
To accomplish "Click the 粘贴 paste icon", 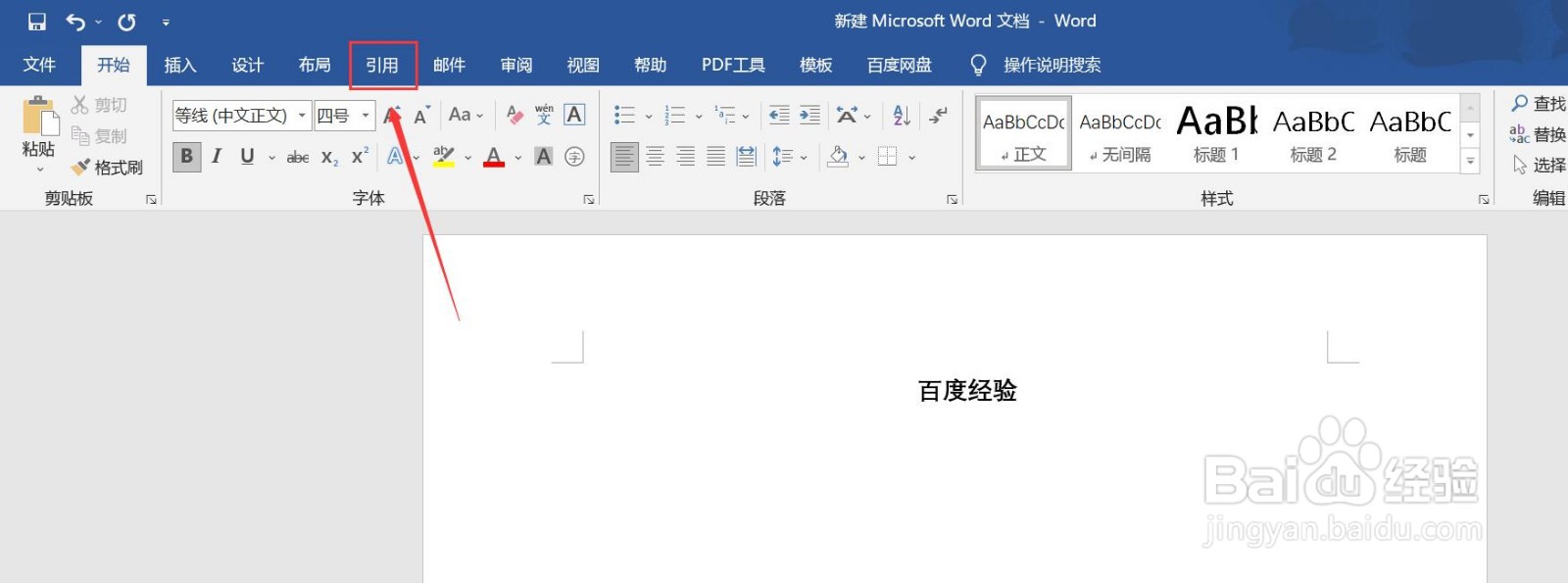I will click(39, 116).
